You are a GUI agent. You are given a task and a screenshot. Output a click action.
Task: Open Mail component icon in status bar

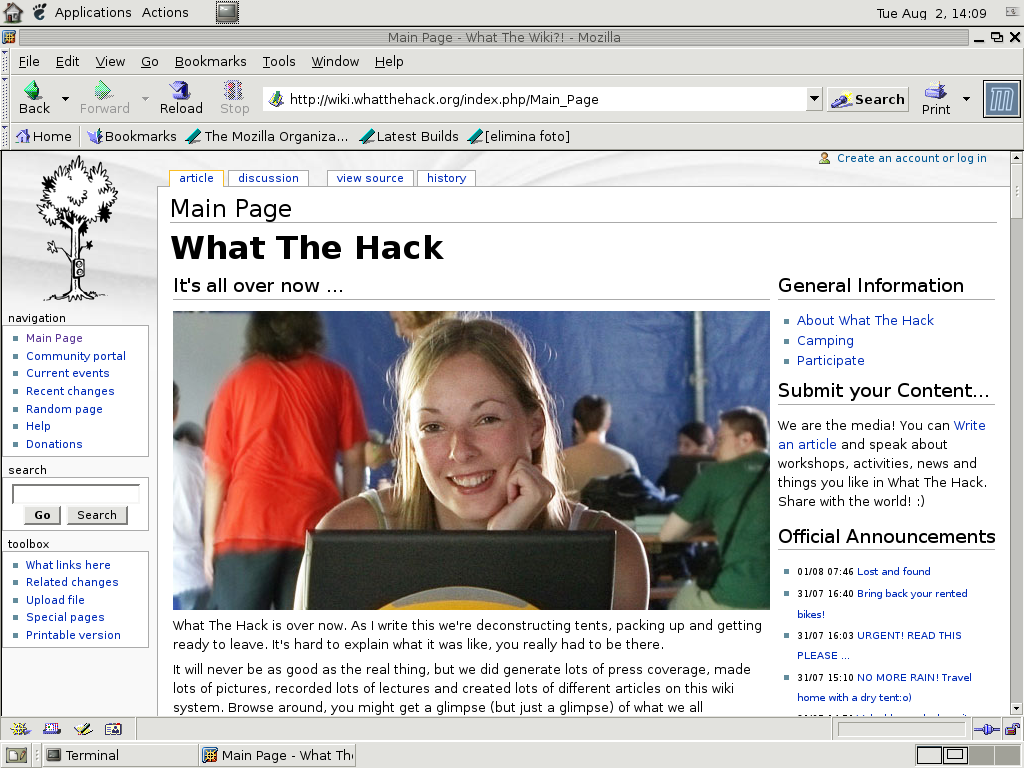pyautogui.click(x=52, y=729)
